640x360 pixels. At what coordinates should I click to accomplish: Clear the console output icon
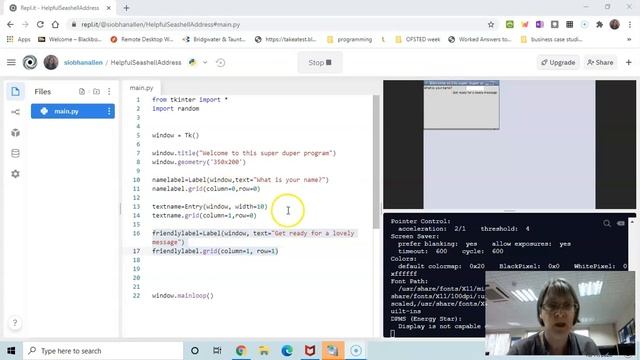pos(621,223)
